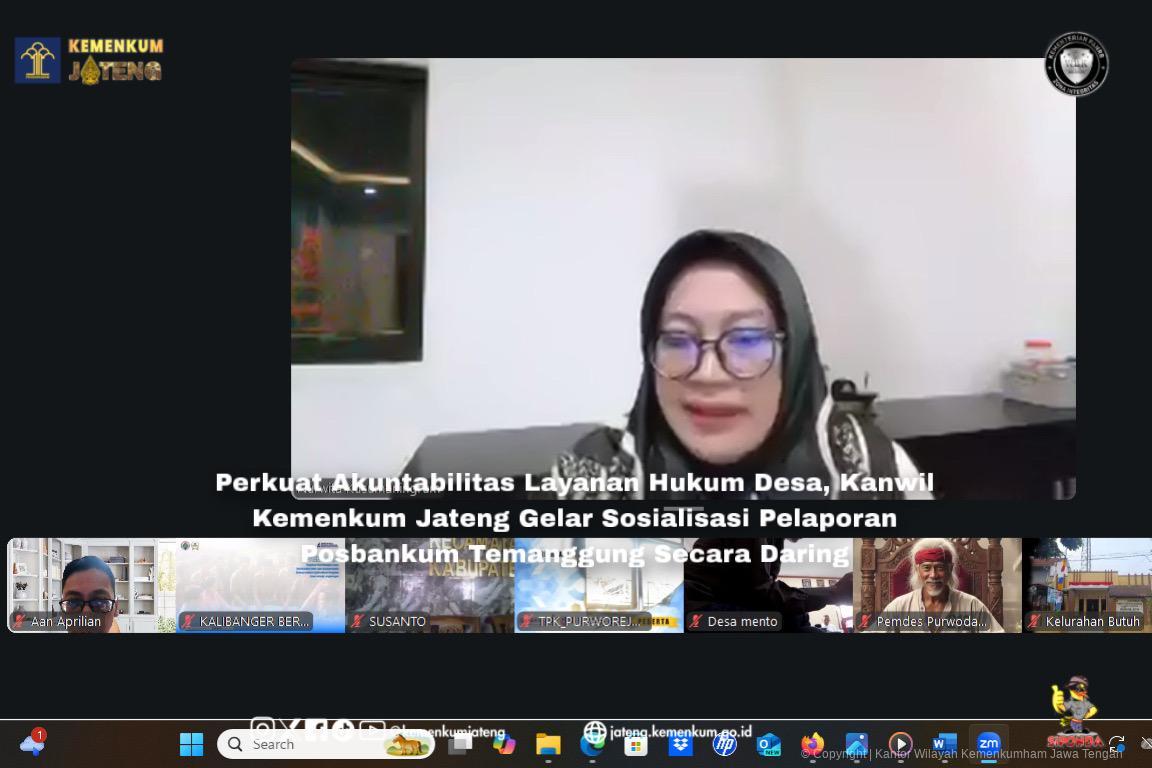Open the Photos app in taskbar
The width and height of the screenshot is (1152, 768).
(x=856, y=744)
